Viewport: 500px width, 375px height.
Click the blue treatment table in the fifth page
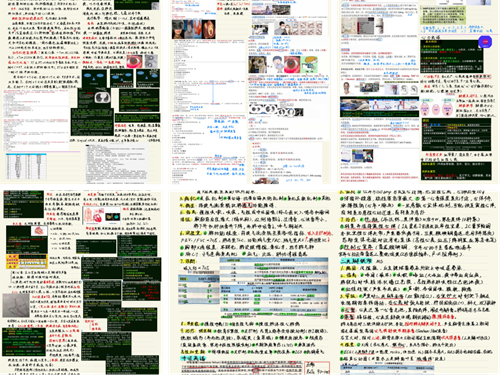tap(274, 287)
